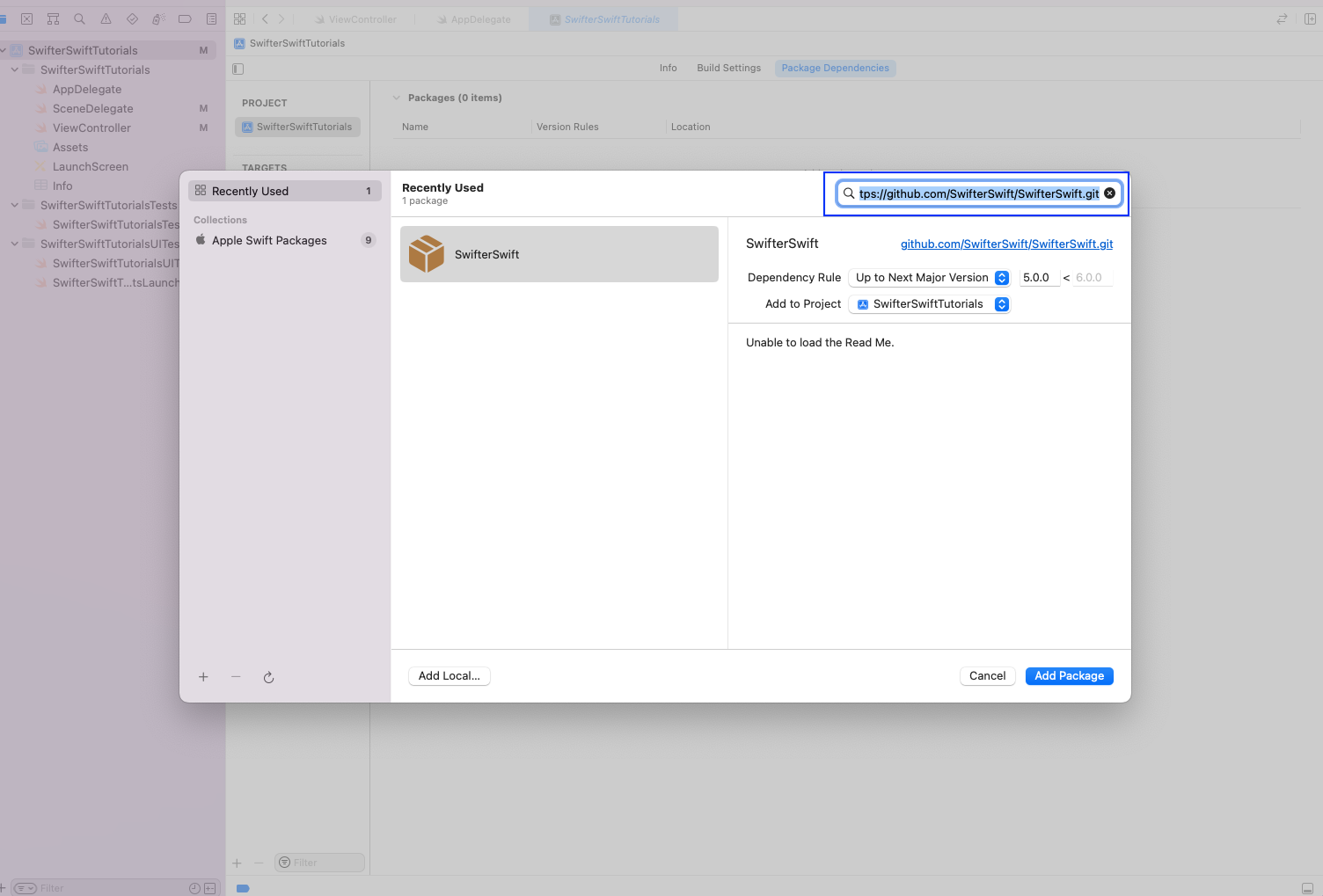Select the SwifterSwift package row
The image size is (1323, 896).
click(559, 254)
